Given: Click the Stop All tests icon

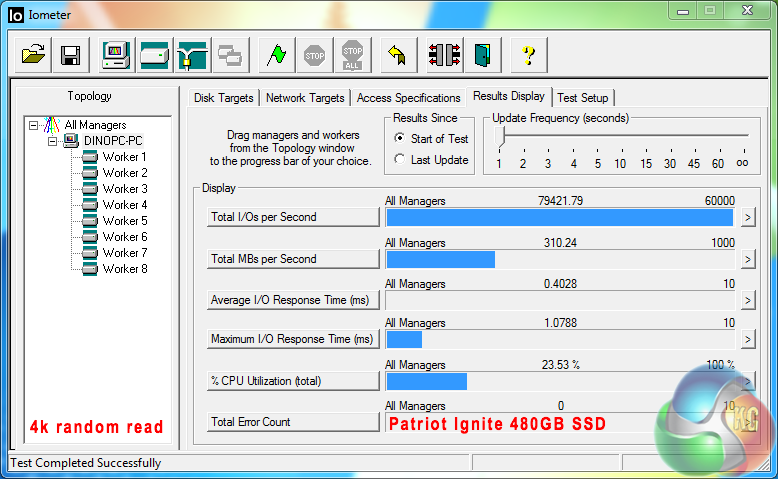Looking at the screenshot, I should click(352, 55).
